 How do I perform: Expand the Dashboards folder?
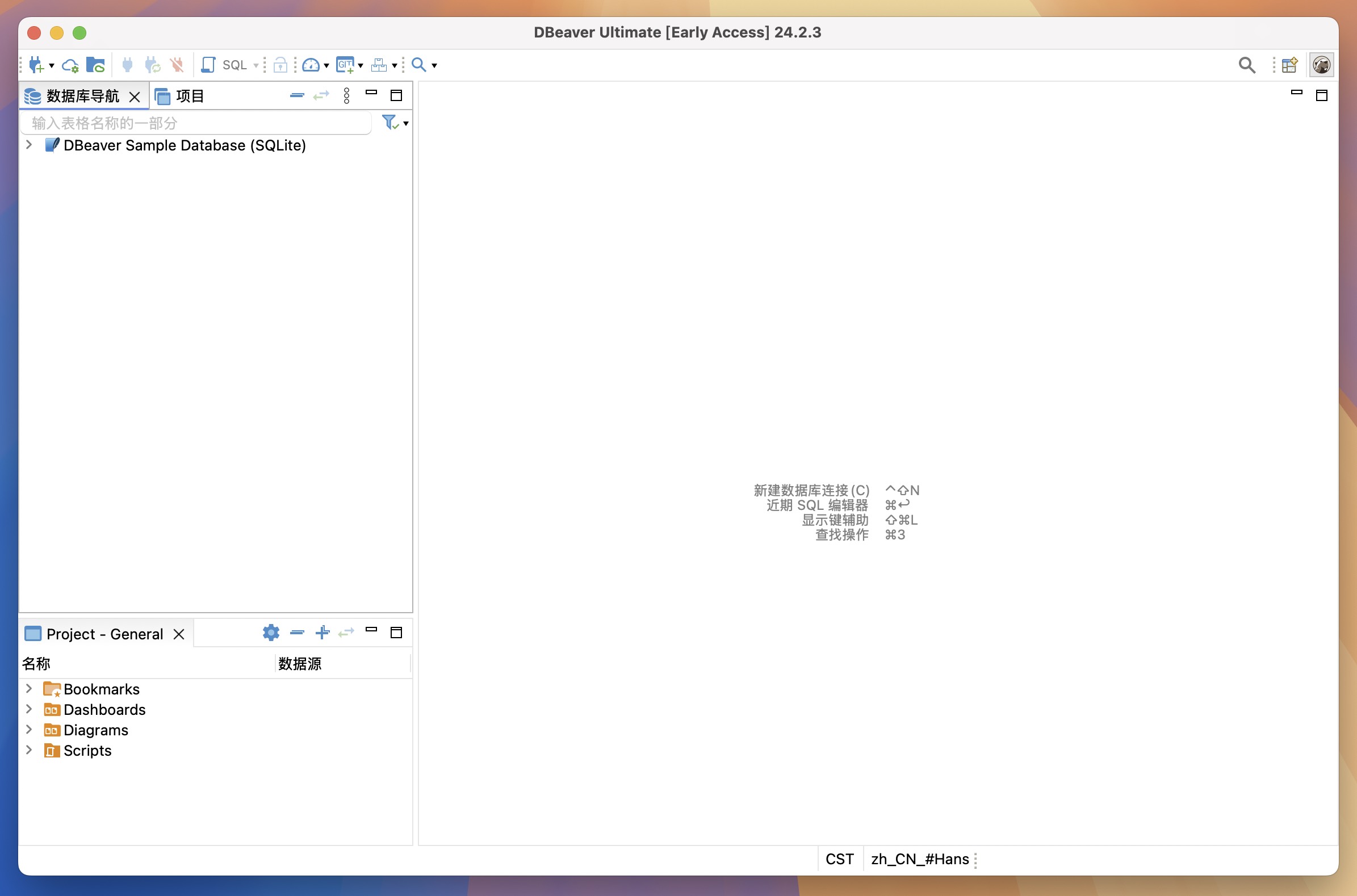(x=29, y=709)
